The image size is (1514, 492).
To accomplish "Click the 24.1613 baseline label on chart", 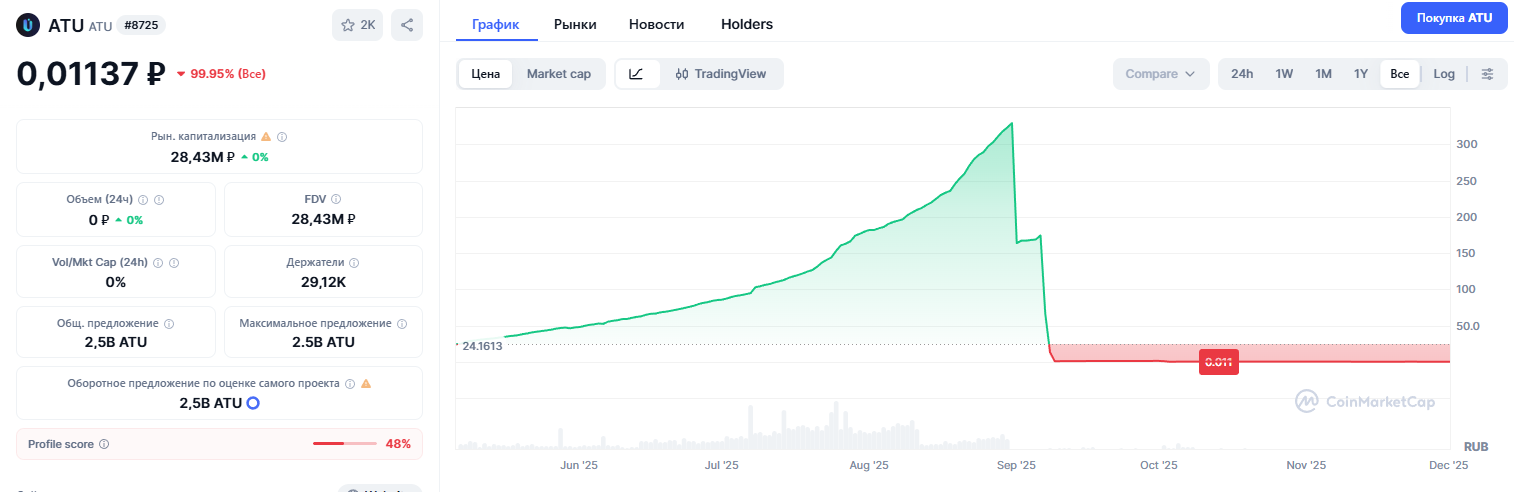I will coord(481,345).
